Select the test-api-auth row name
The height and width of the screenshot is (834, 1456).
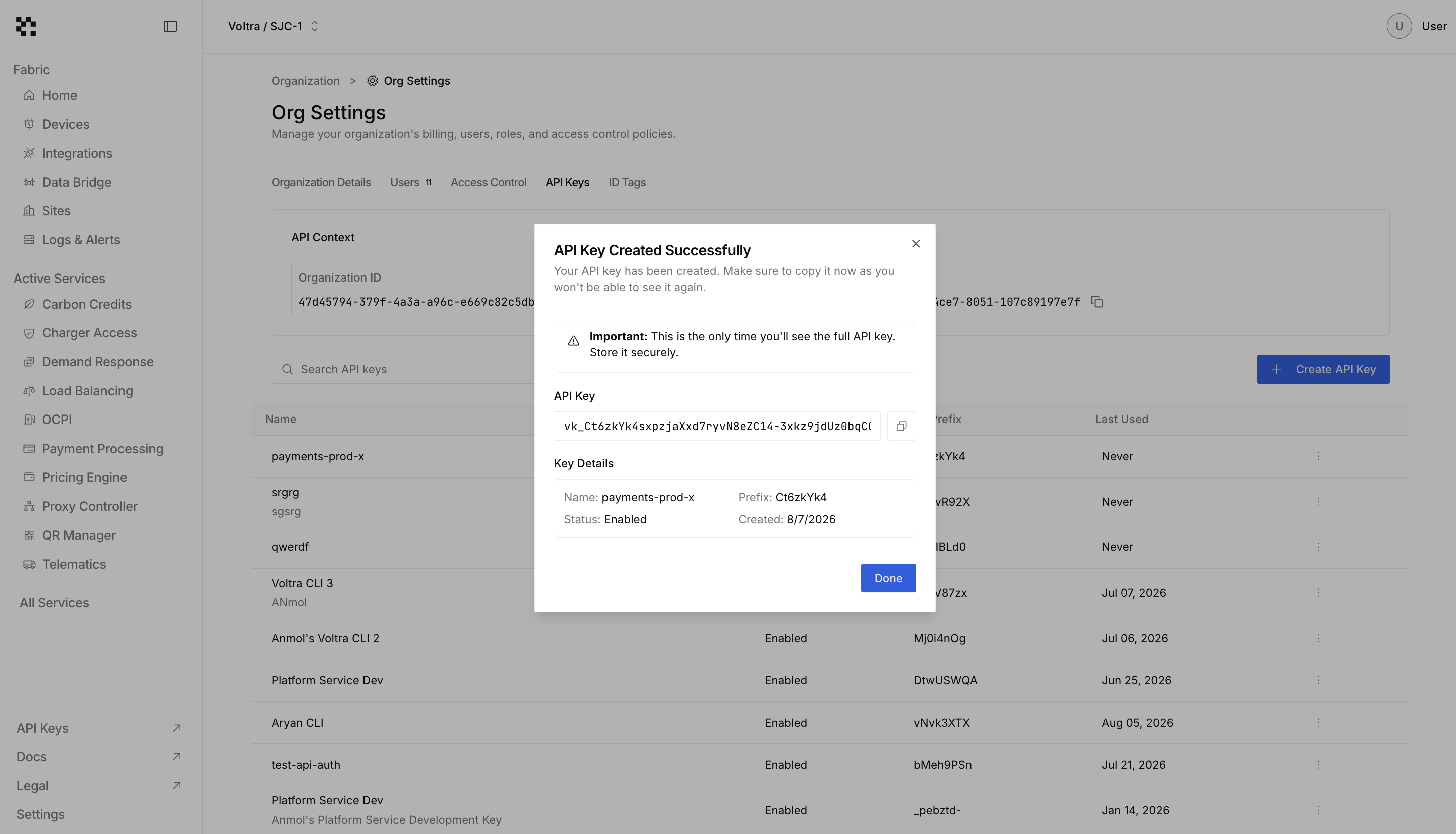click(x=305, y=765)
